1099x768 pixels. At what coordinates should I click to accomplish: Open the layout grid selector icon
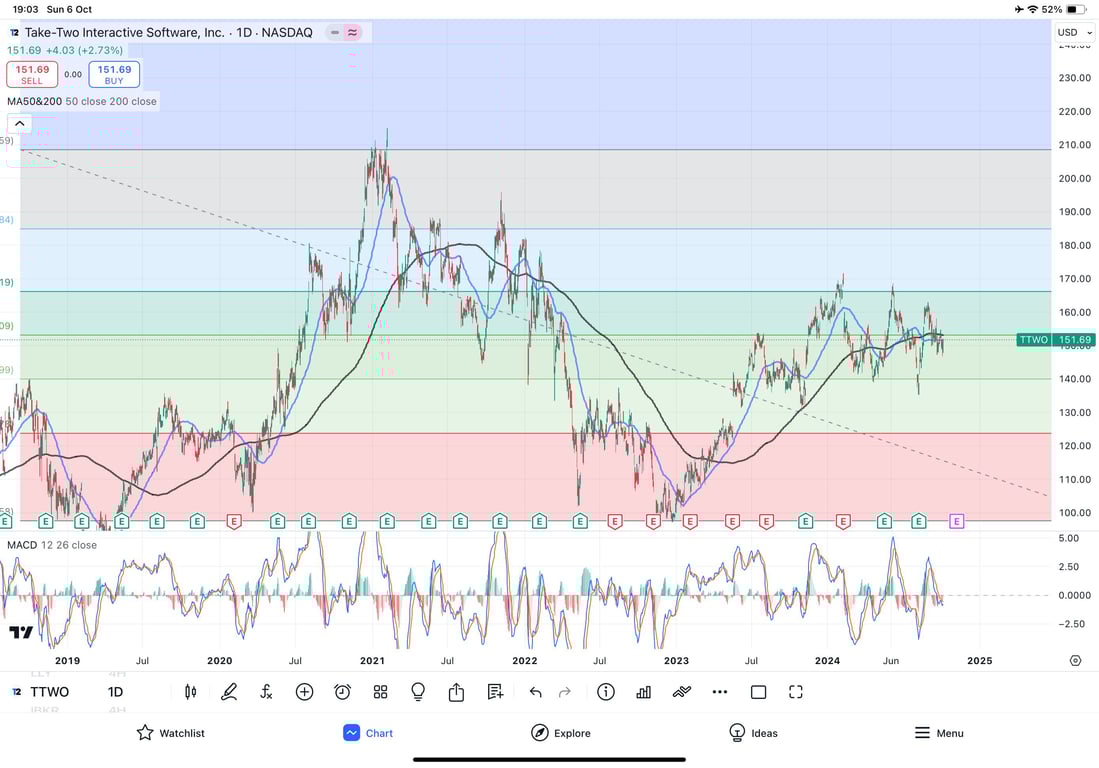tap(381, 692)
